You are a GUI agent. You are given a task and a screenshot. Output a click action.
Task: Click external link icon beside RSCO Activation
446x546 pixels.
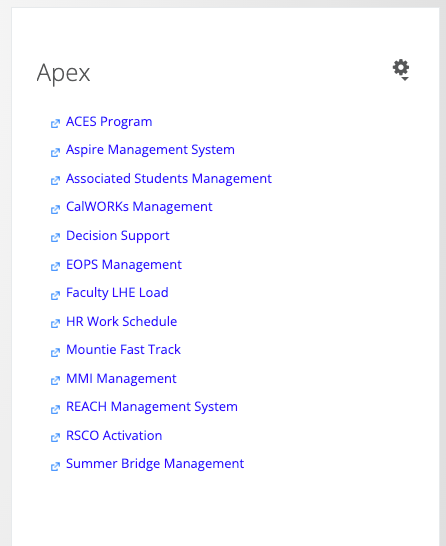coord(55,438)
